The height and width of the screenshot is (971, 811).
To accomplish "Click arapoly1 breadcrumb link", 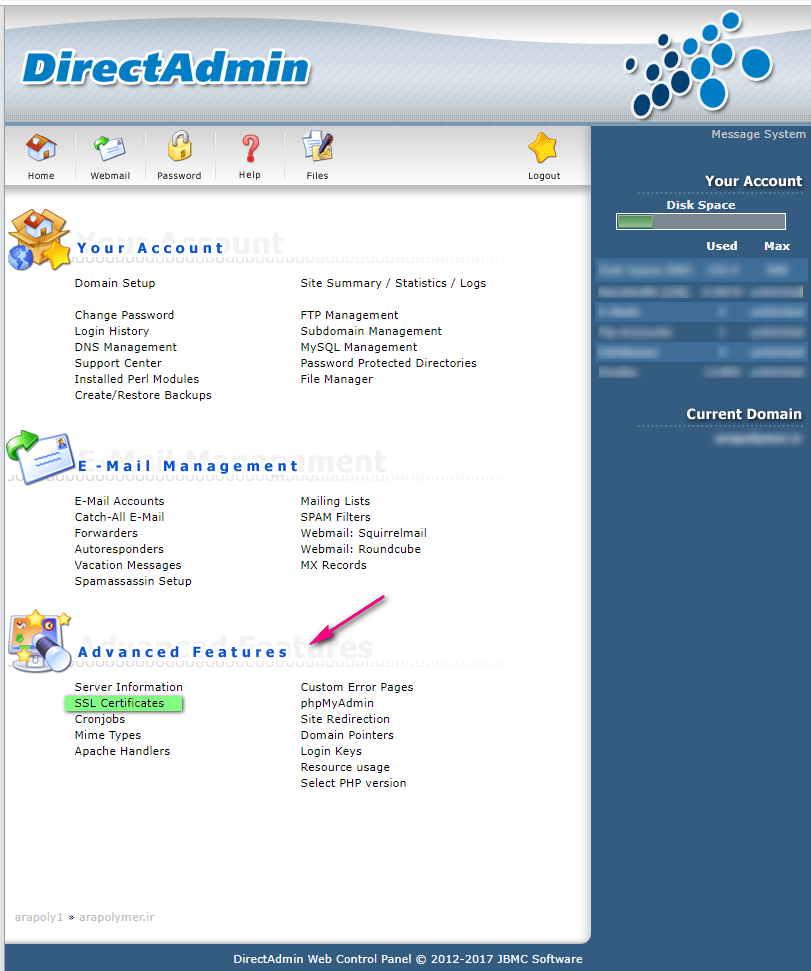I will coord(39,917).
